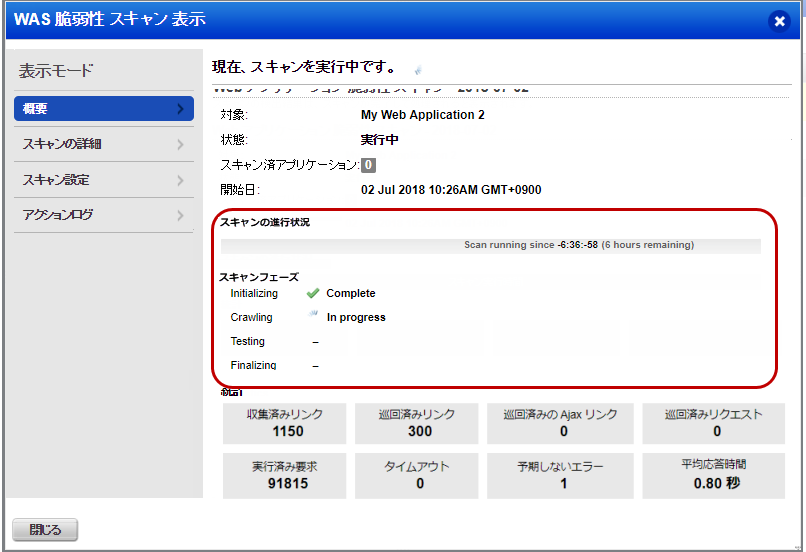The height and width of the screenshot is (552, 806).
Task: Click the scanned applications count badge
Action: coord(368,165)
